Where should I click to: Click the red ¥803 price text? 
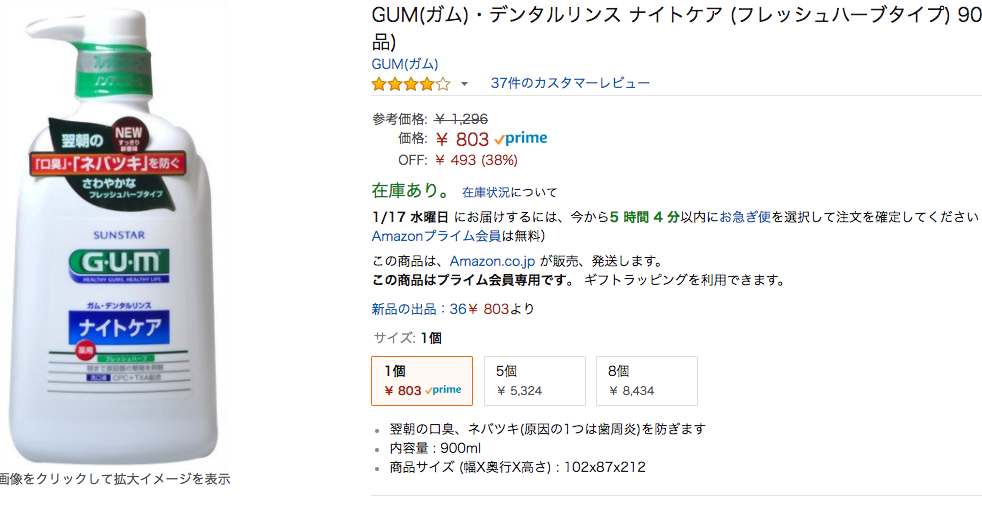(x=462, y=139)
